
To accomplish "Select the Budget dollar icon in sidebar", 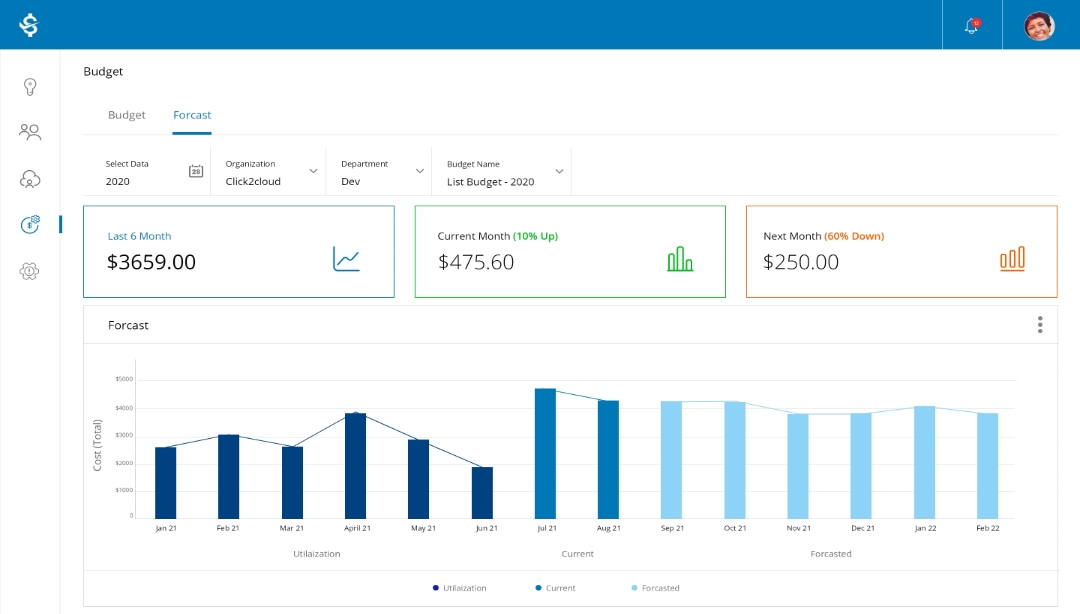I will coord(30,225).
